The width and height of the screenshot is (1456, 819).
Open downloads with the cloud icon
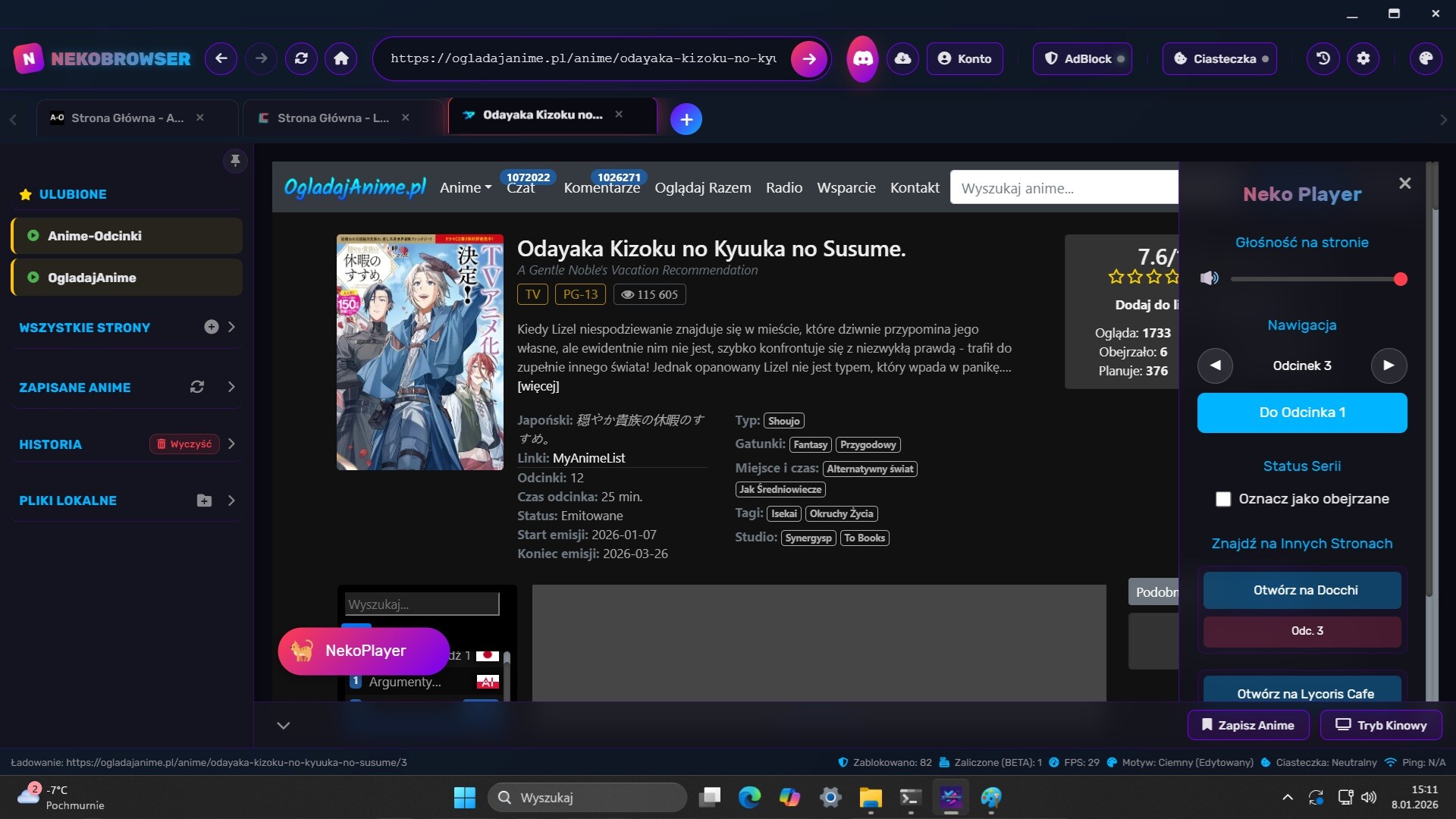pyautogui.click(x=902, y=58)
